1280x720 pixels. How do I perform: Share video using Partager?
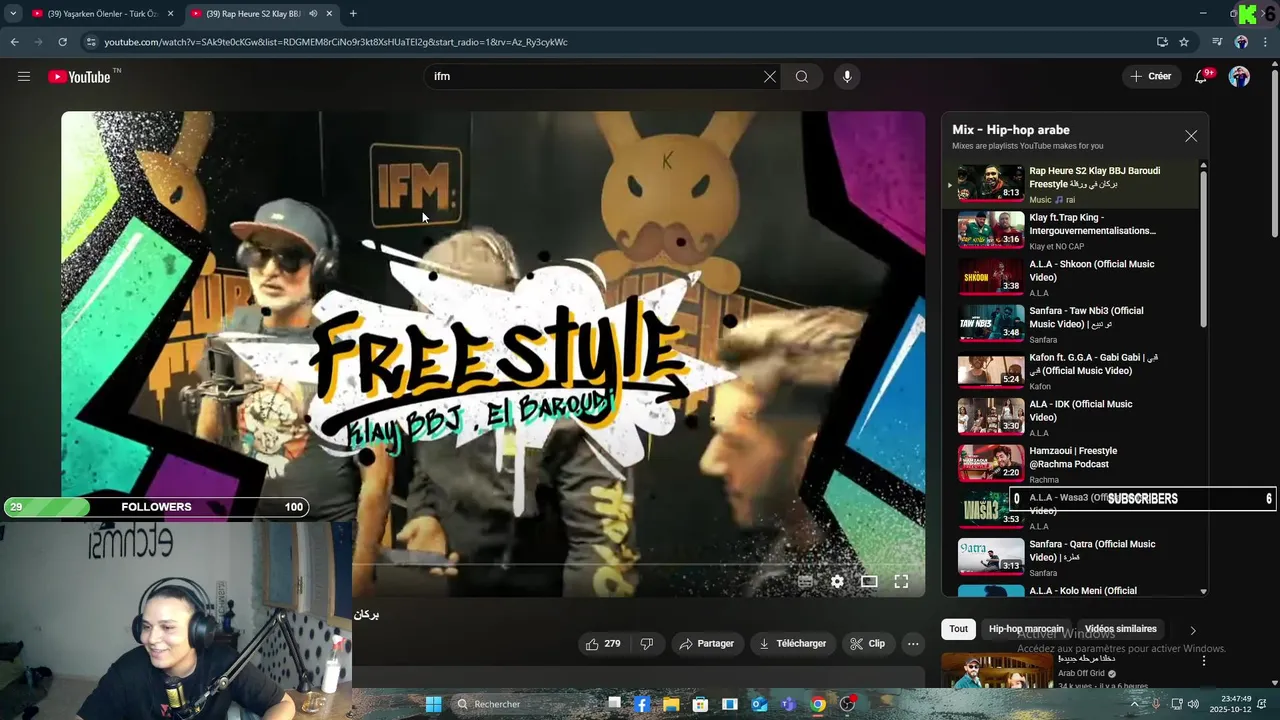point(707,644)
